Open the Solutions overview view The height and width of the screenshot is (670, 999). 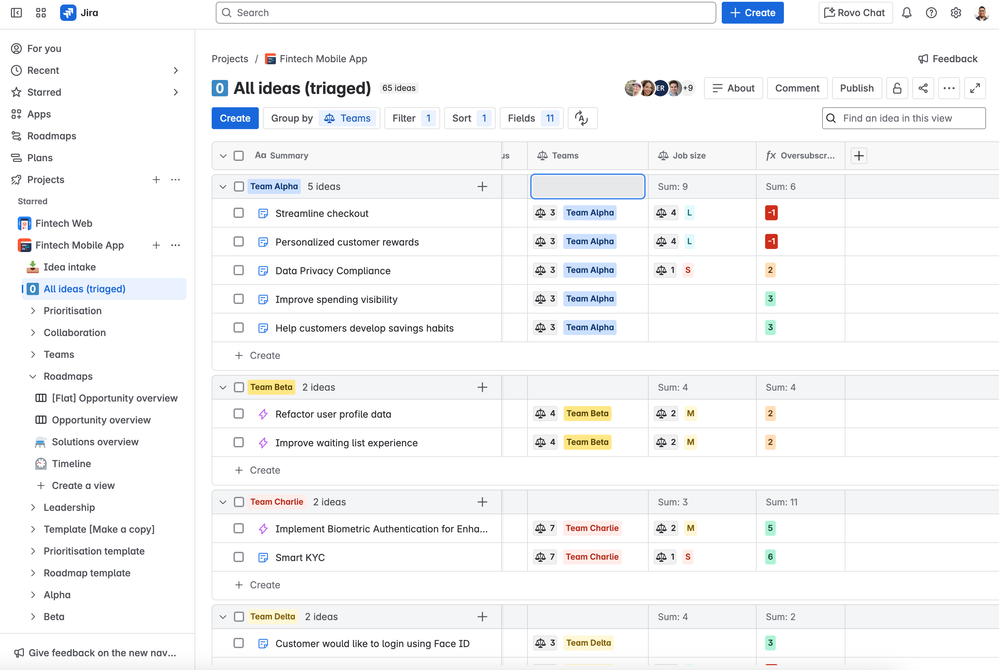coord(95,441)
